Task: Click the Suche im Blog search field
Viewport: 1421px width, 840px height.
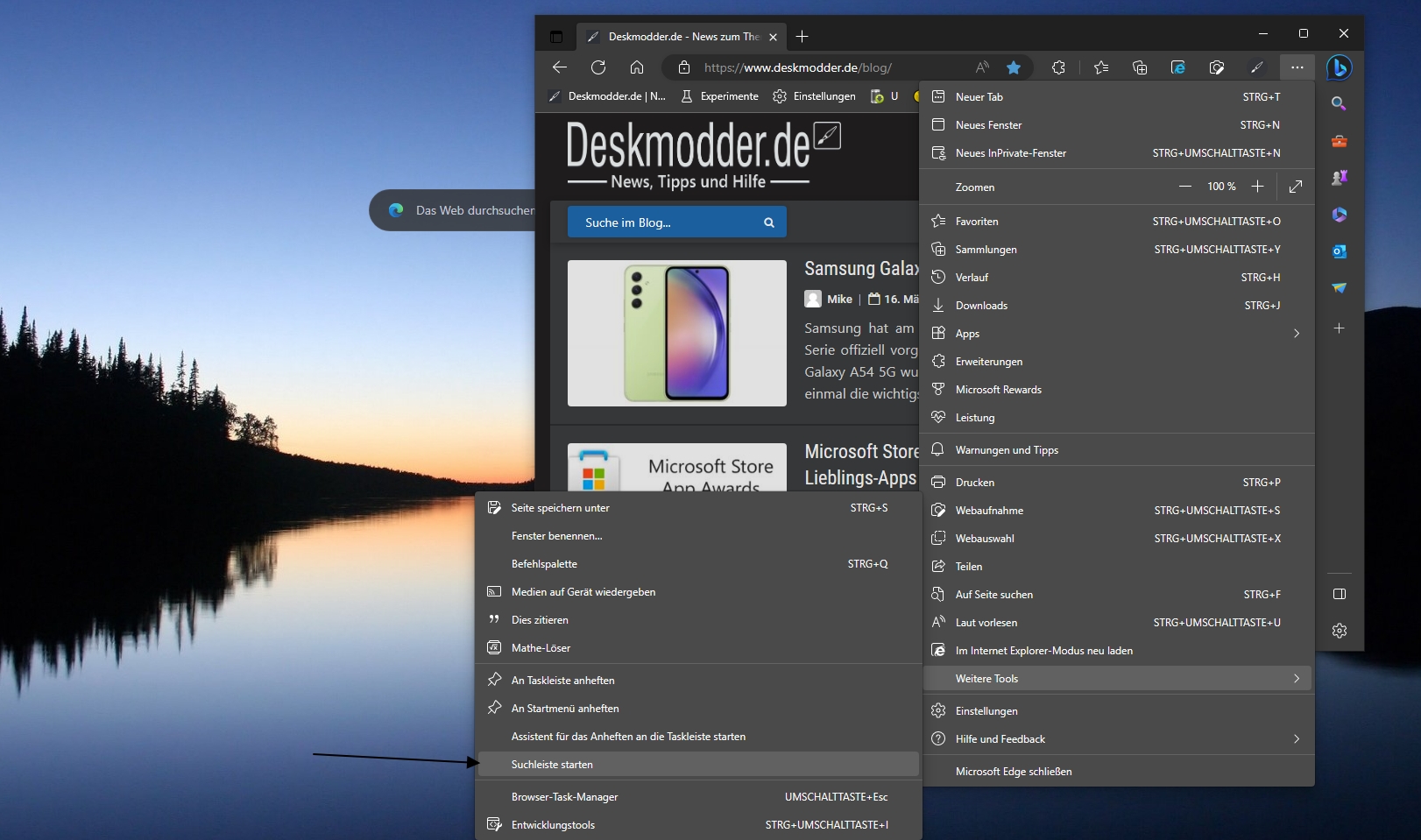Action: 677,222
